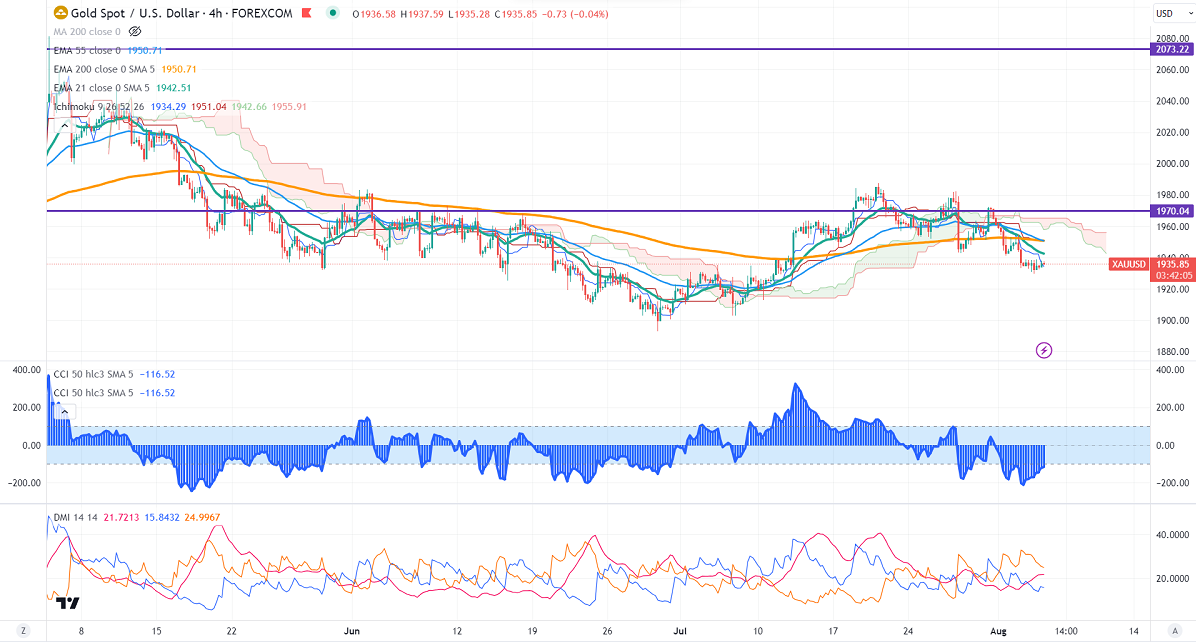This screenshot has height=644, width=1196.
Task: Click the 2073.22 horizontal line price label
Action: tap(1172, 49)
